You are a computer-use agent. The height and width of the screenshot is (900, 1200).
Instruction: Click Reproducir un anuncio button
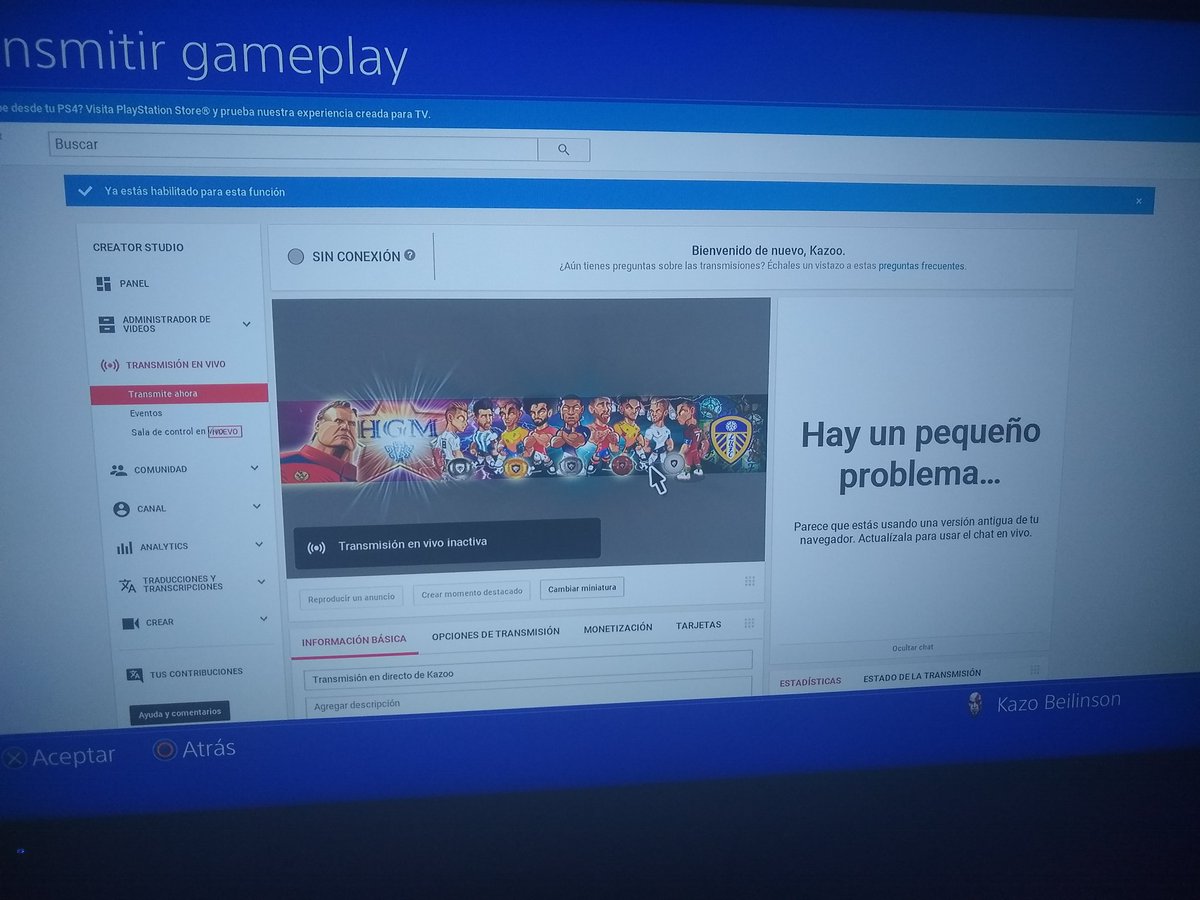pyautogui.click(x=351, y=597)
